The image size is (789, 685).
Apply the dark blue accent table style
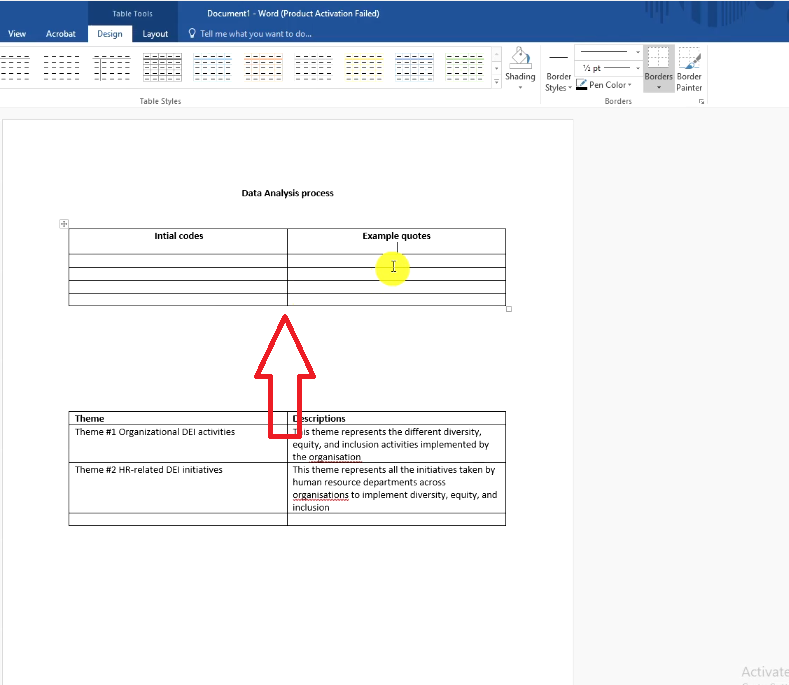[414, 67]
